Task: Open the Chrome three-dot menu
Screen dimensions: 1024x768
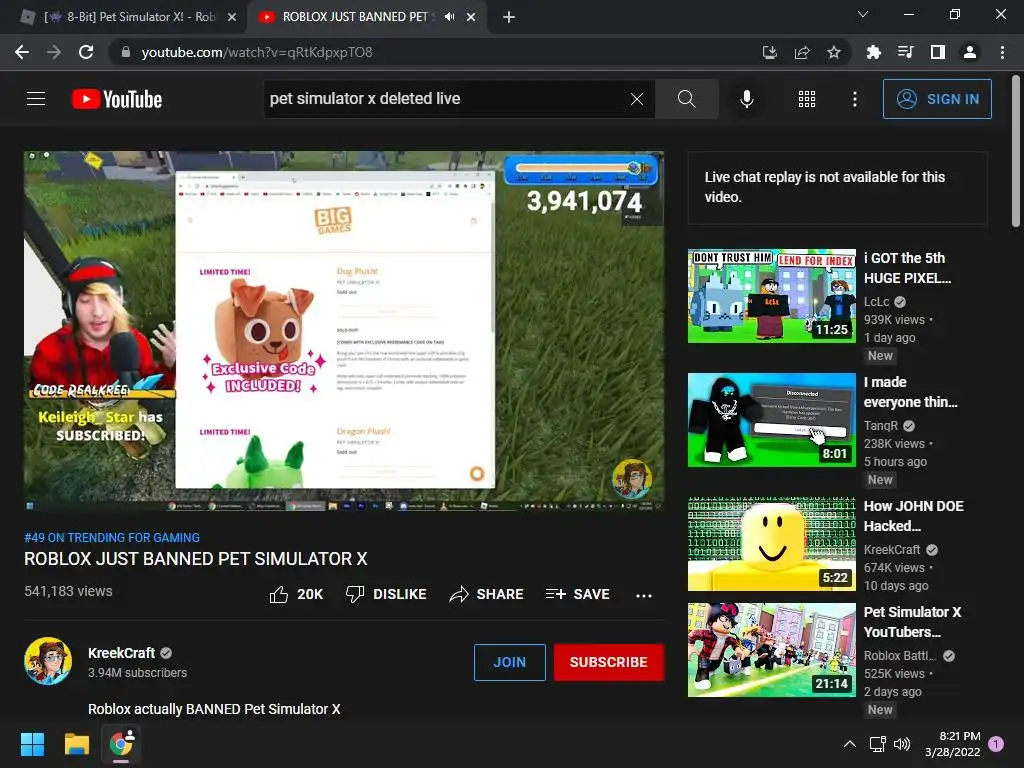Action: 1002,52
